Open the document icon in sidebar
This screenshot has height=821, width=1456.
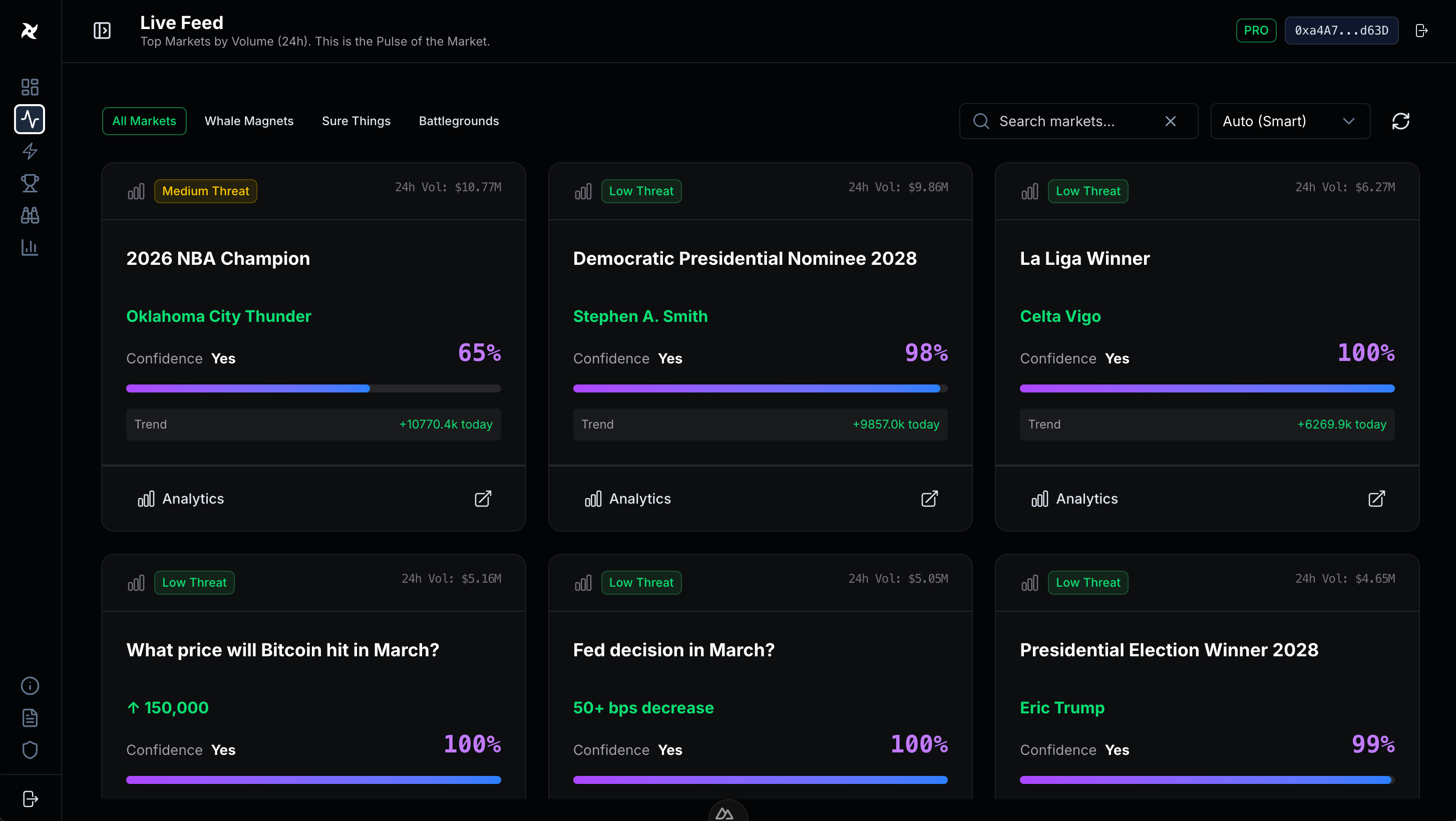click(30, 718)
